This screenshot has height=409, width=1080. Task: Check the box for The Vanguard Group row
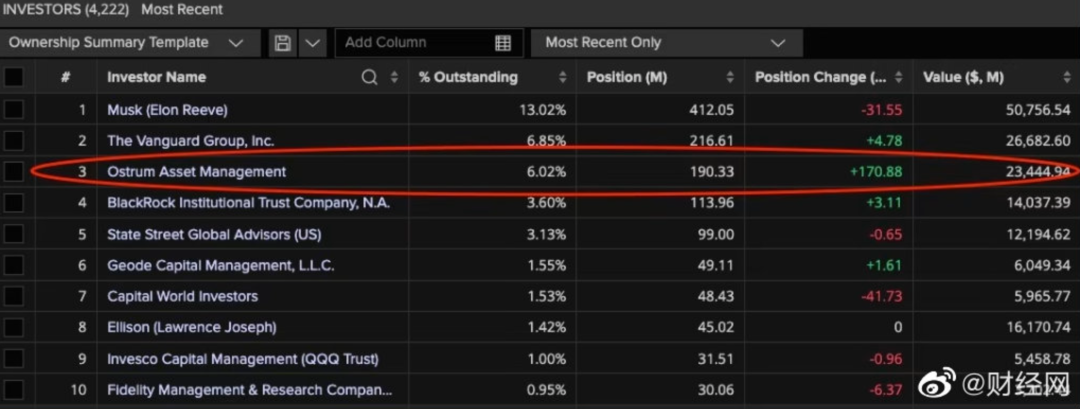coord(14,140)
